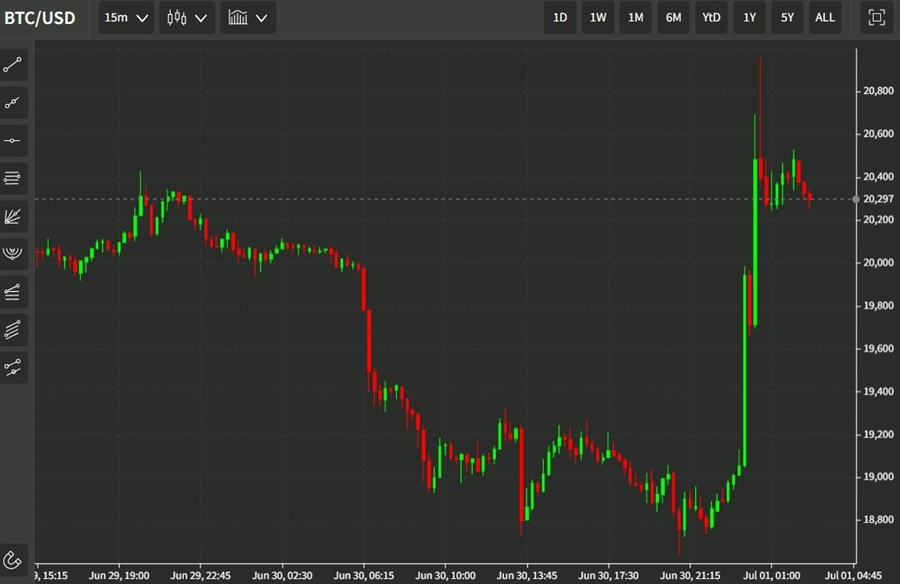
Task: Open the indicators dropdown
Action: (x=248, y=17)
